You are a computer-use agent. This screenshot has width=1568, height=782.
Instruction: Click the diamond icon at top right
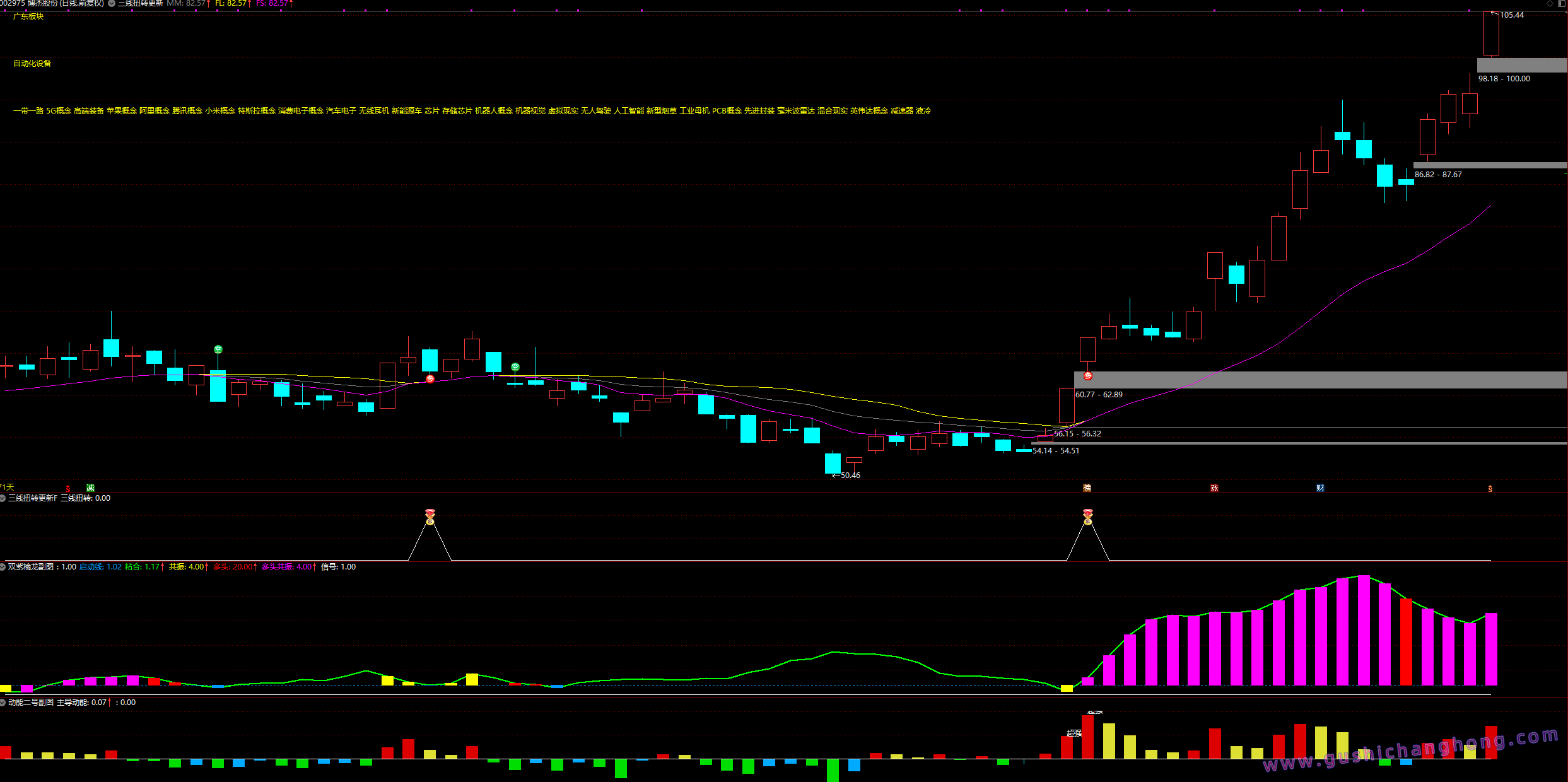[1550, 4]
